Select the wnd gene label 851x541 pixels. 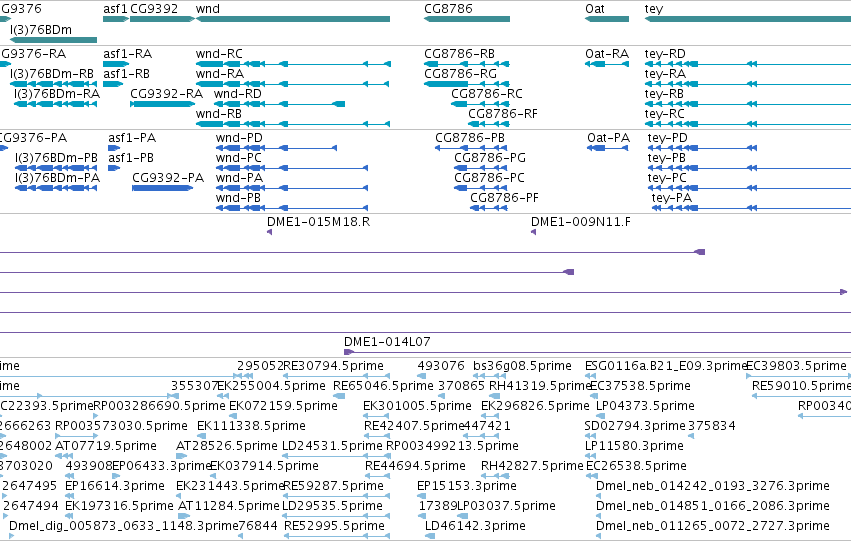tap(208, 9)
